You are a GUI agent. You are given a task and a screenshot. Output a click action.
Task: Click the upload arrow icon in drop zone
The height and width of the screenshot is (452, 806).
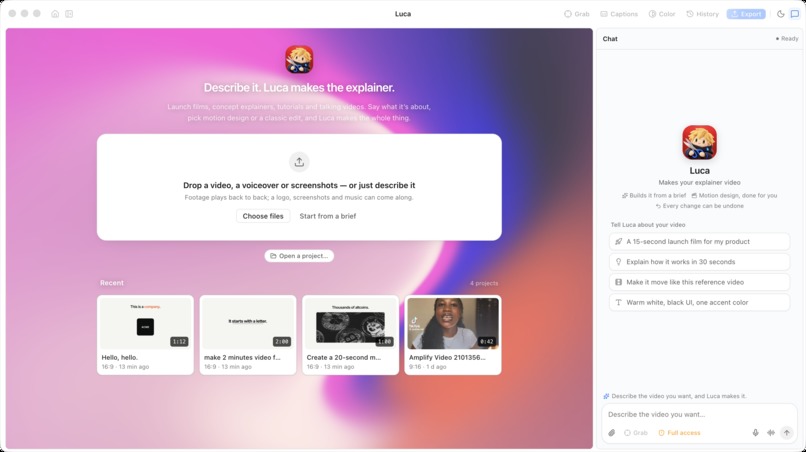point(299,162)
